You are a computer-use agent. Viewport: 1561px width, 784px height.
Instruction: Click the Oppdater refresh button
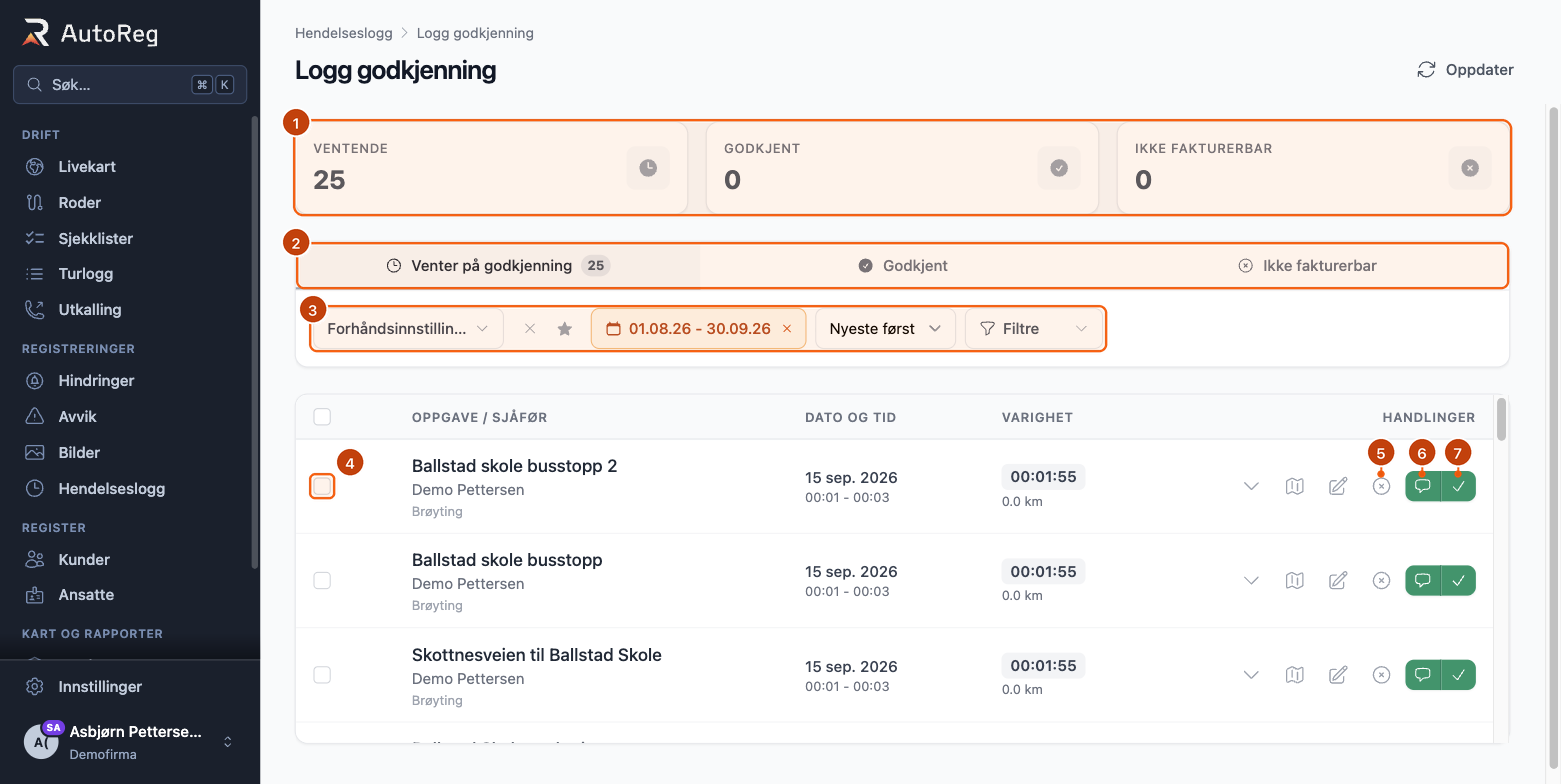[x=1465, y=70]
